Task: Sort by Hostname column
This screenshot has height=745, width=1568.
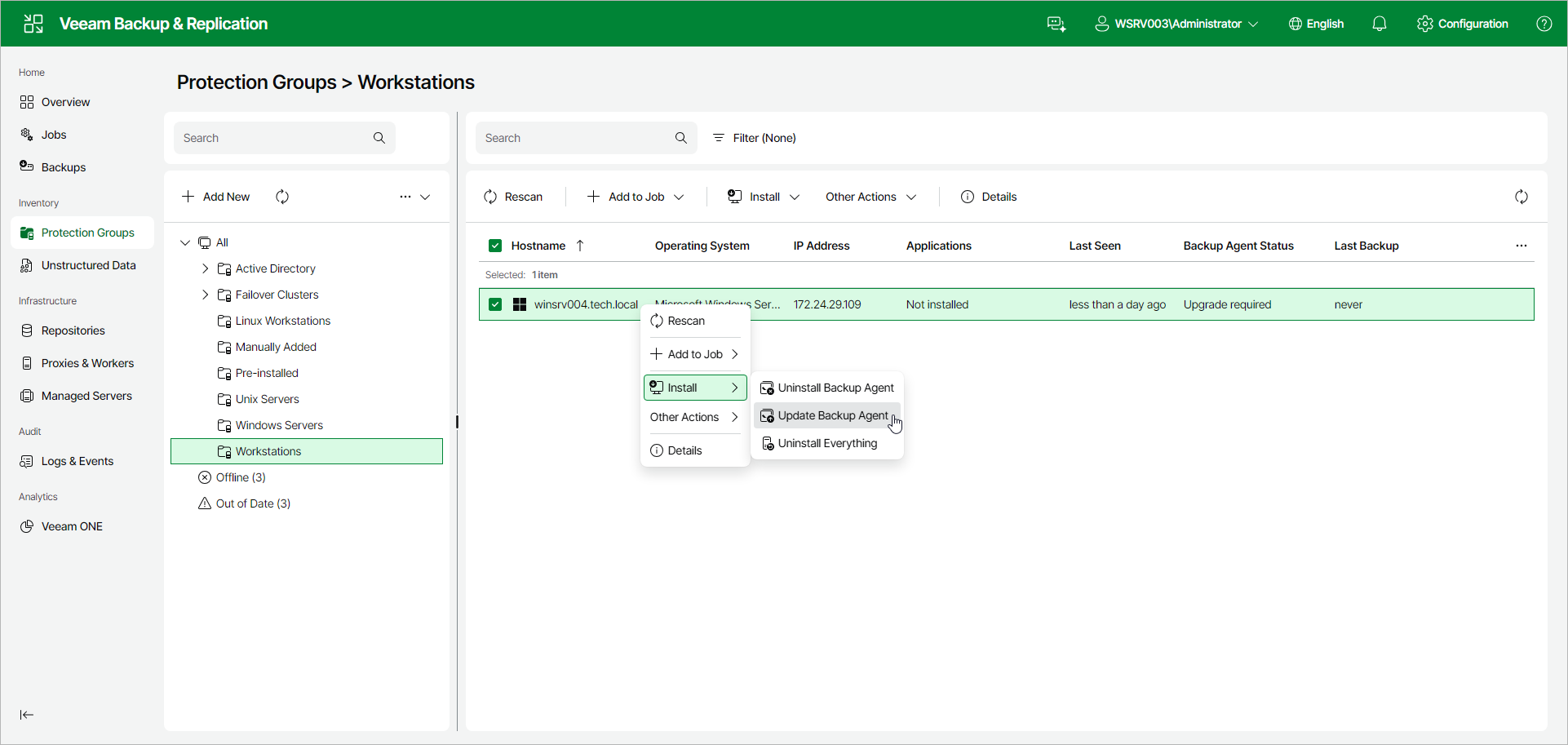Action: click(x=538, y=246)
